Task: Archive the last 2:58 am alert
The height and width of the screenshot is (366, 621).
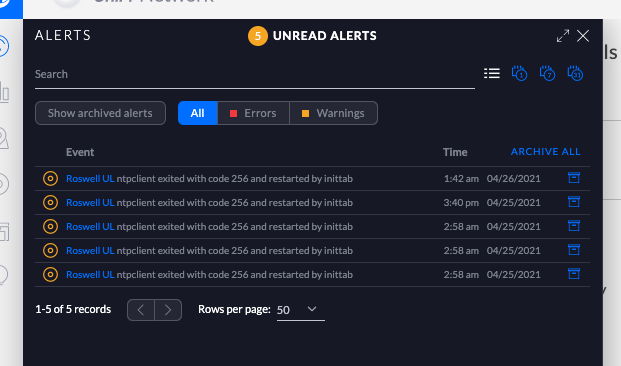Action: tap(573, 274)
